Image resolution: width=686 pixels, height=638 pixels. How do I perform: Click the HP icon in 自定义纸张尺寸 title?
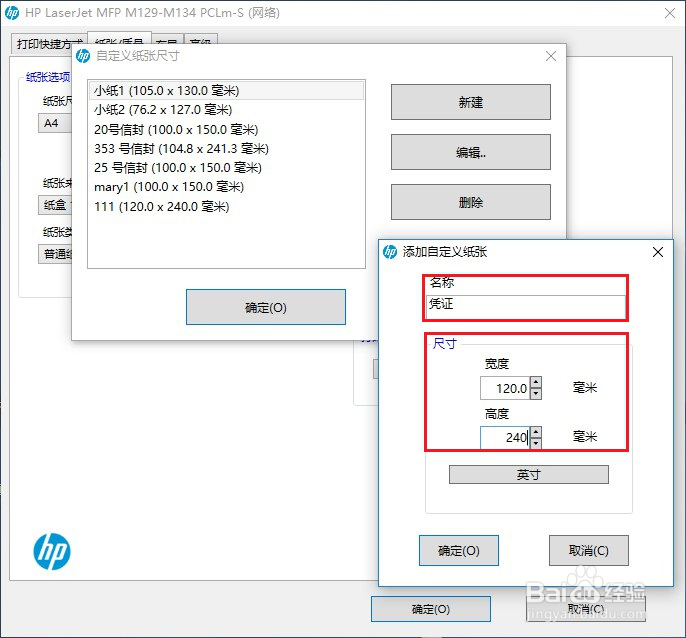click(83, 56)
